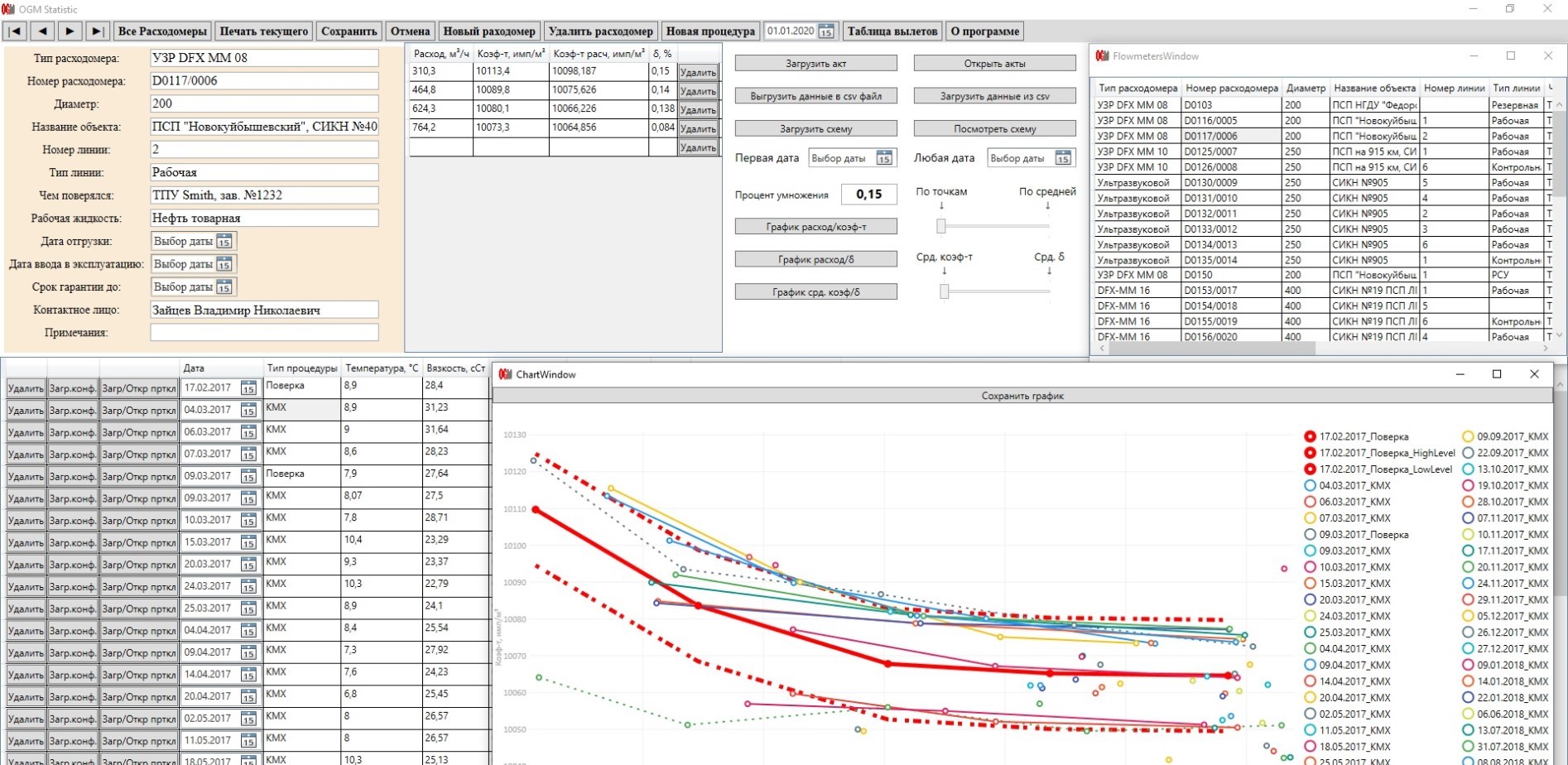Click calendar icon in the 17.02.2017 procedure row
Screen dimensions: 1568x765
248,388
